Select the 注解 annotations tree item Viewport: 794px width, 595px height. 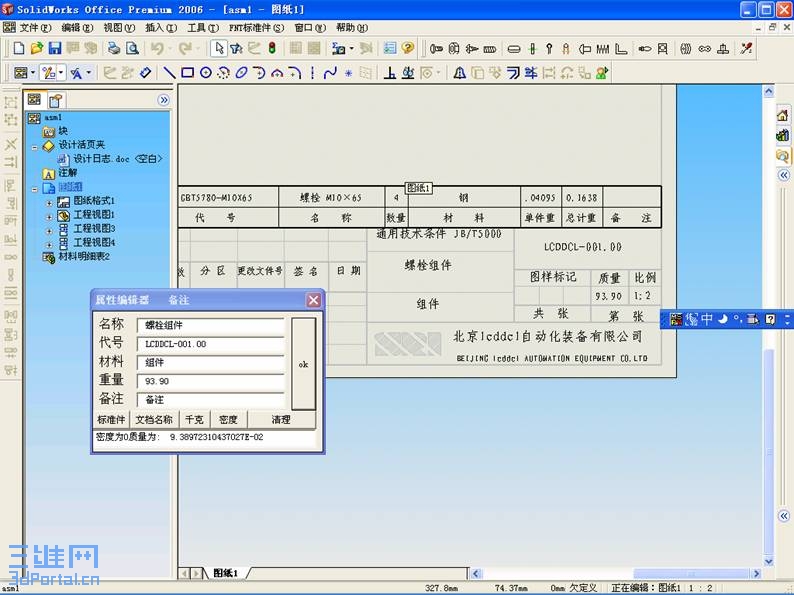68,173
